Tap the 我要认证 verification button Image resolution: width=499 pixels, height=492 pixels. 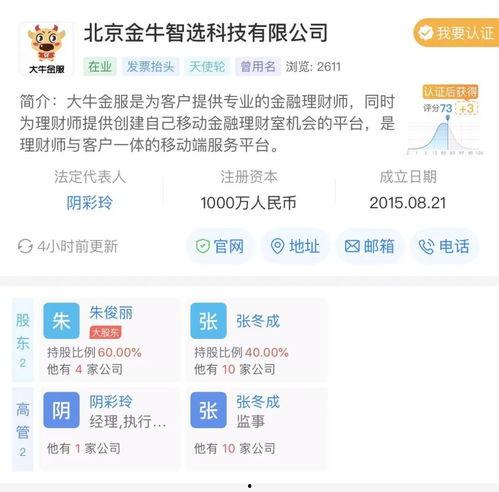tap(456, 33)
